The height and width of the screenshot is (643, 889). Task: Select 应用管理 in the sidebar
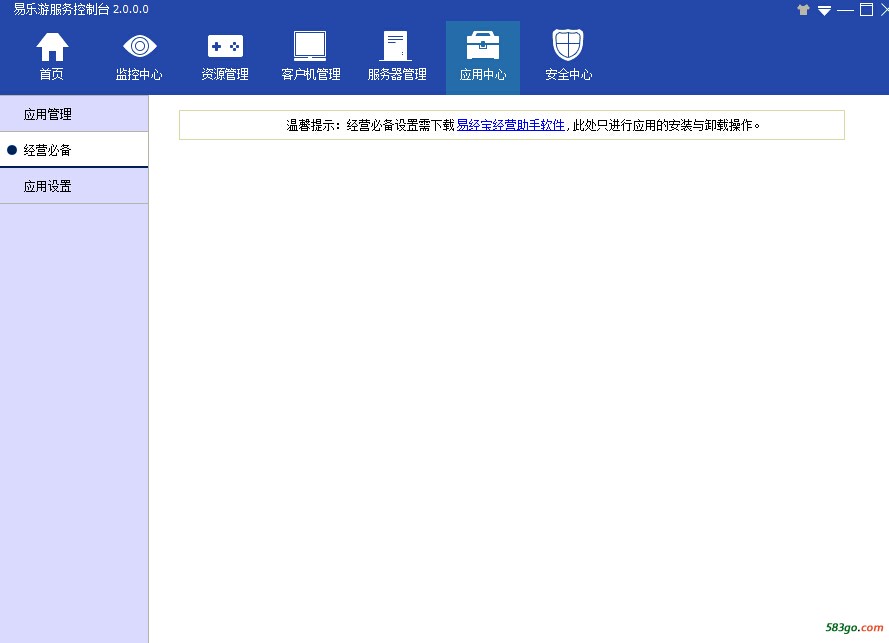[74, 114]
